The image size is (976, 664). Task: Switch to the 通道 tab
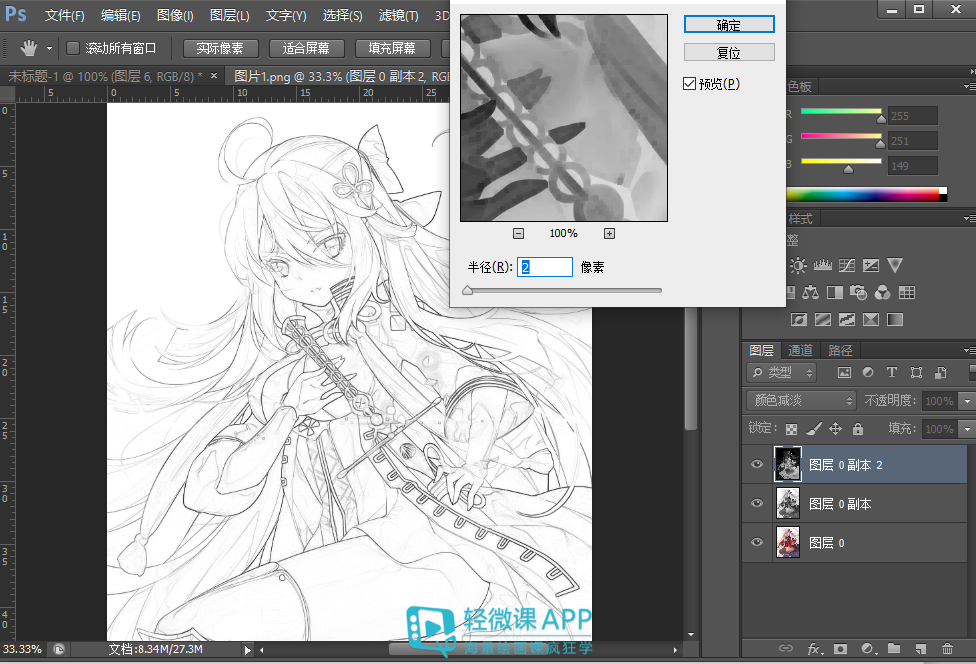800,350
